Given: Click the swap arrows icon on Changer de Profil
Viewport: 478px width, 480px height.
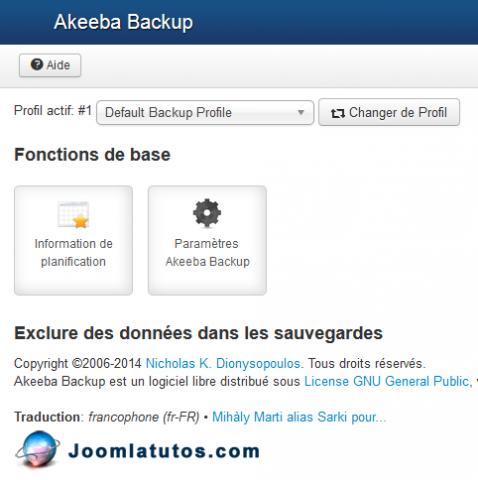Looking at the screenshot, I should pos(338,113).
